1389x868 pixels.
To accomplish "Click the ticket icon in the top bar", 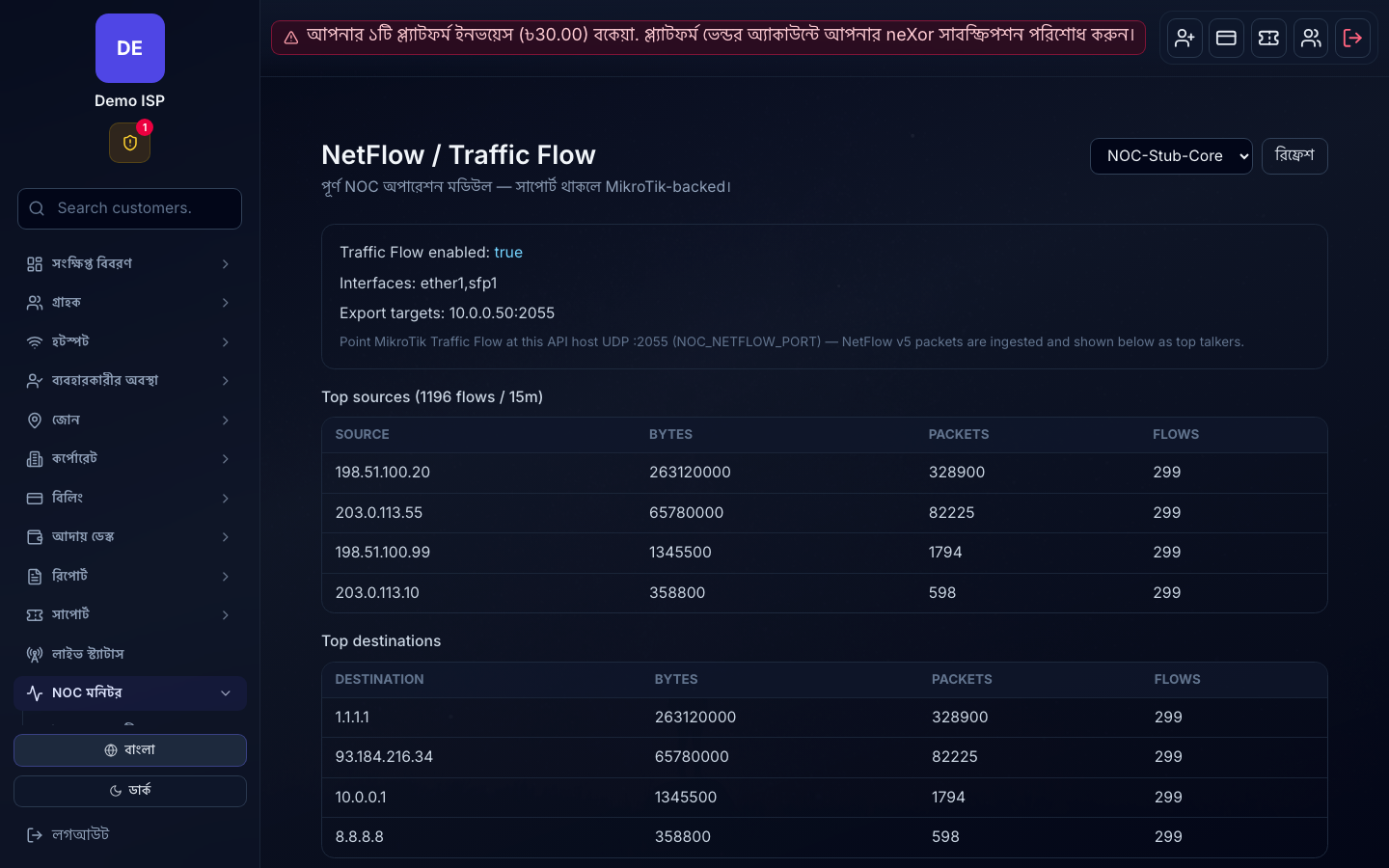I will pyautogui.click(x=1268, y=39).
